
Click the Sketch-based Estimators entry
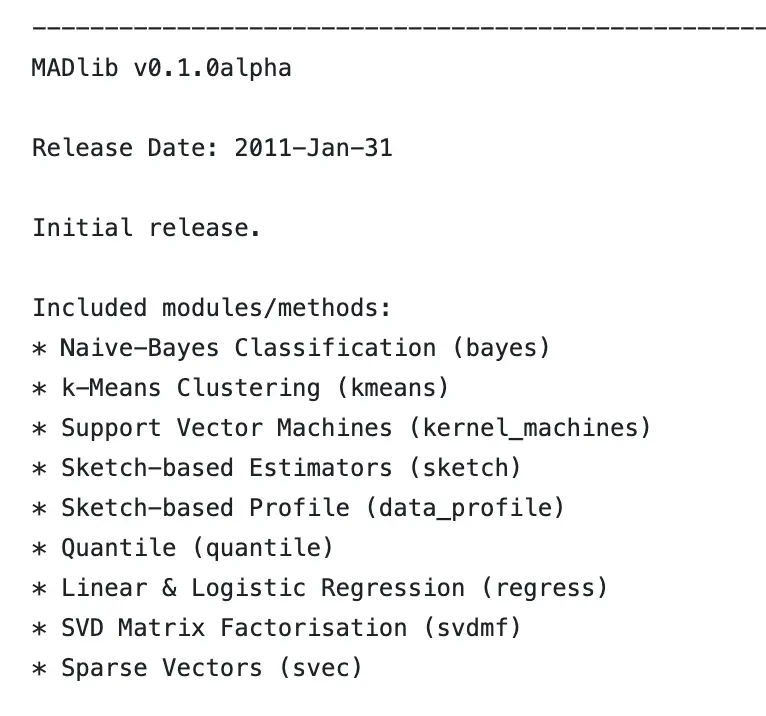click(227, 468)
